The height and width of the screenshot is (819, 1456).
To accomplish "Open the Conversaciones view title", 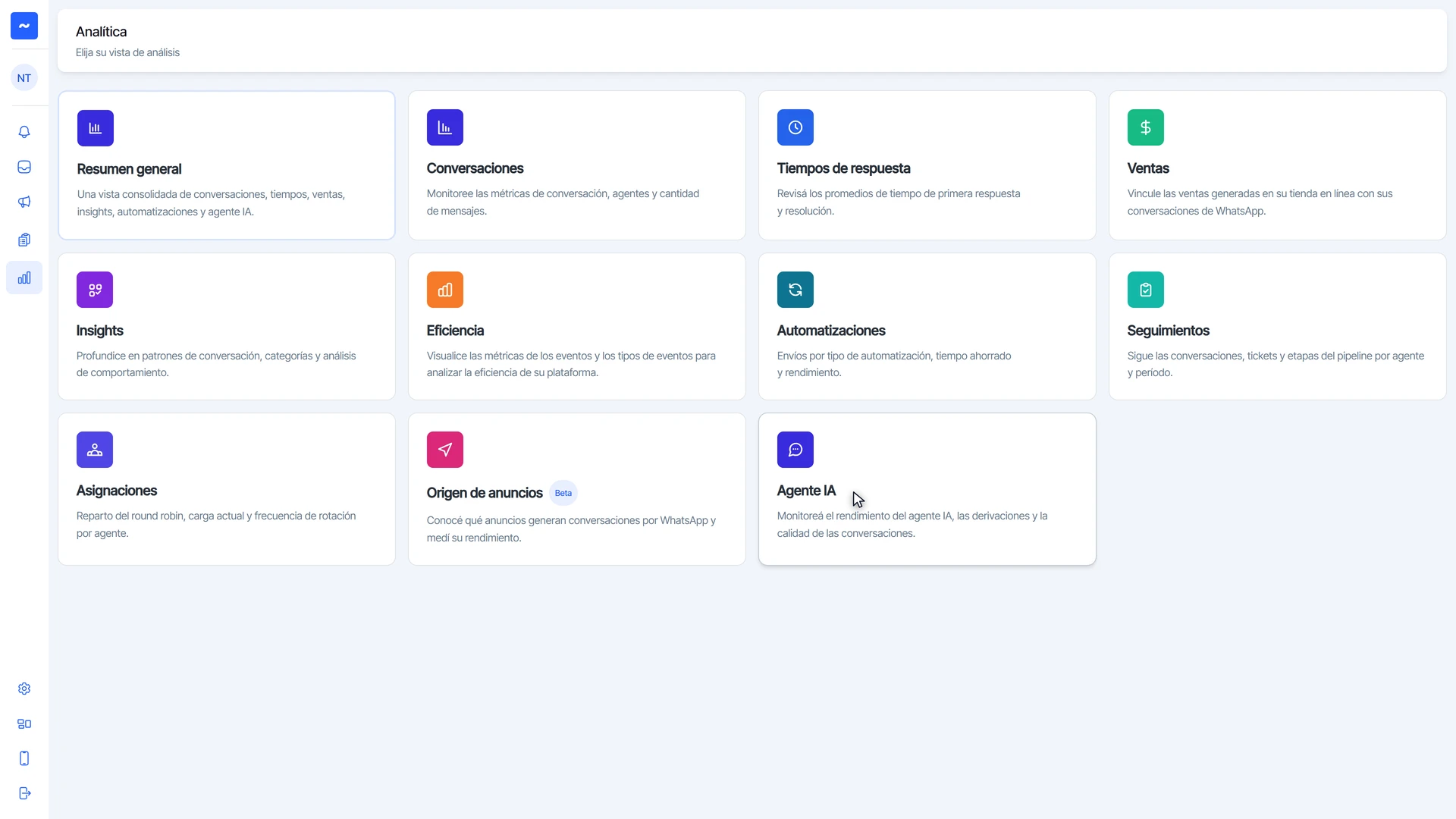I will (475, 168).
